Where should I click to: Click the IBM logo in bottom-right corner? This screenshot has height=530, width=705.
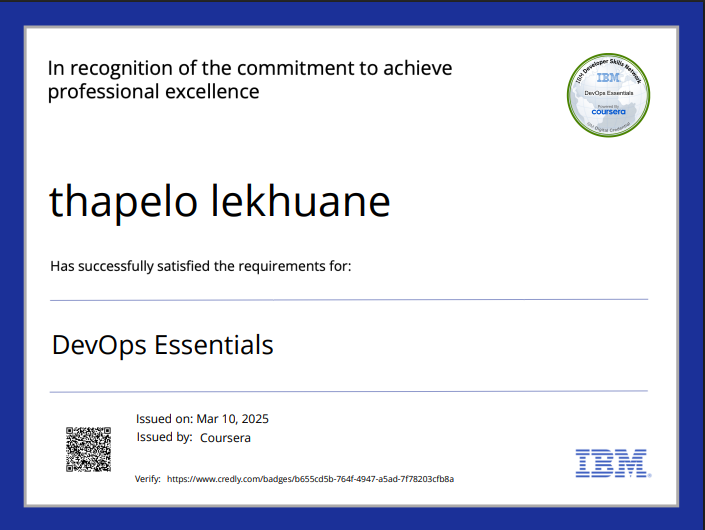click(611, 462)
